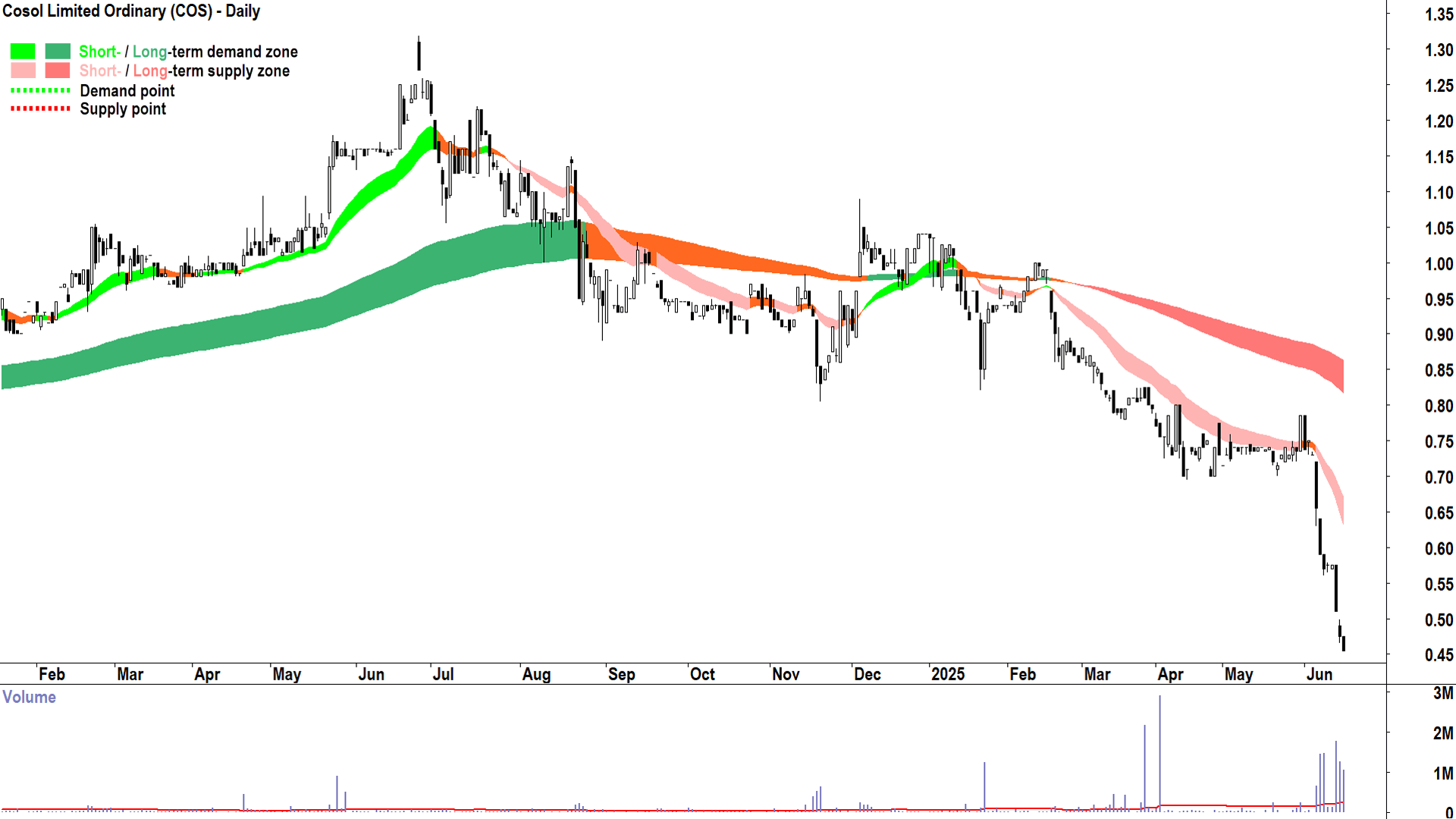The width and height of the screenshot is (1456, 819).
Task: Click the dark green long-term demand zone swatch
Action: (58, 52)
